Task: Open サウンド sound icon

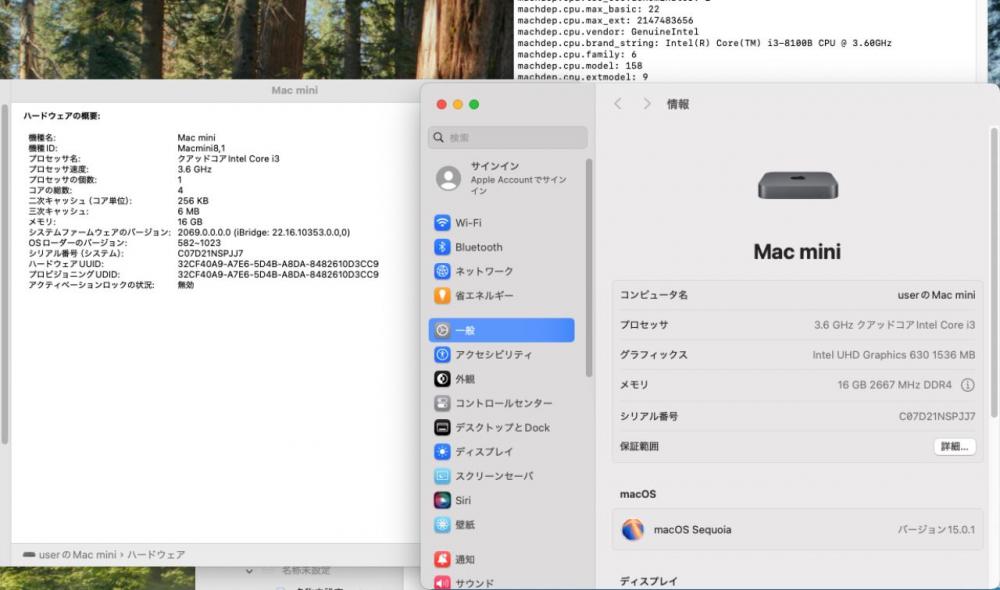Action: [442, 583]
